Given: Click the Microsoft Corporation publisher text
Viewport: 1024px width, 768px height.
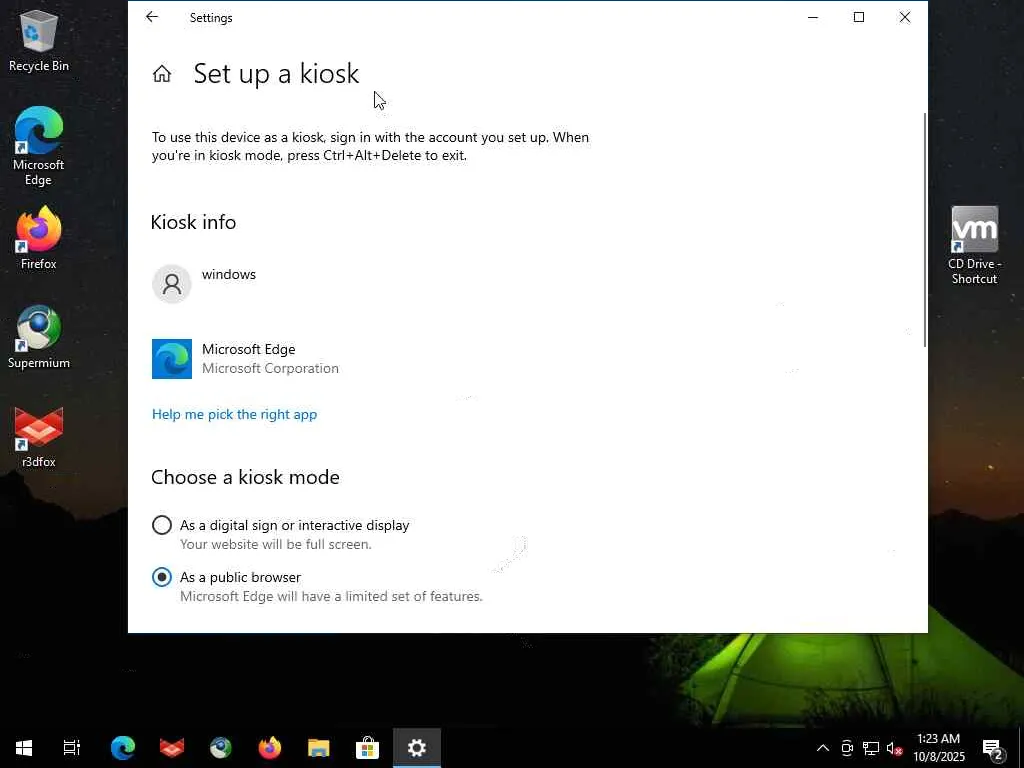Looking at the screenshot, I should (270, 368).
